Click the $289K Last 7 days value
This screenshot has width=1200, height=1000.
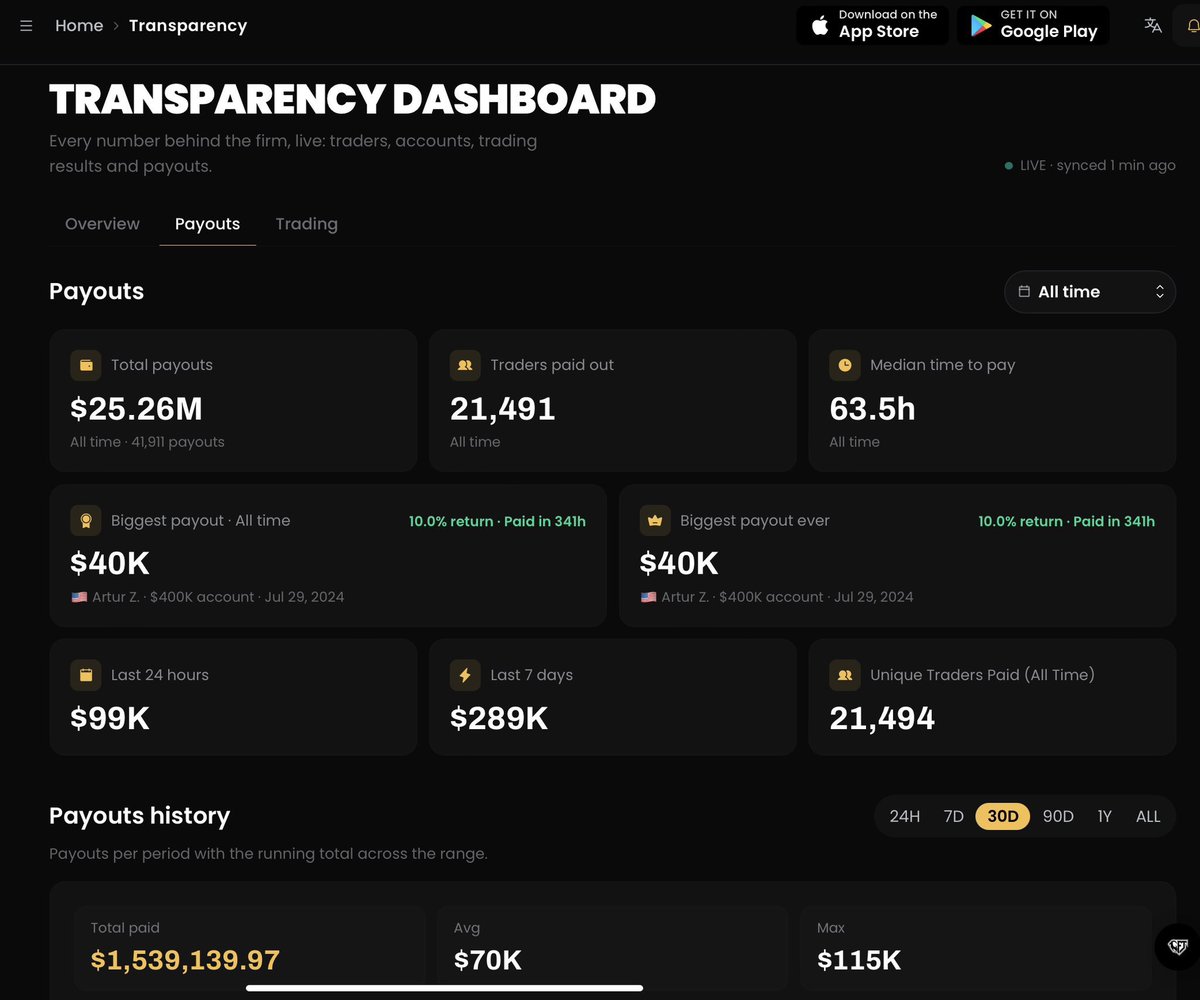tap(499, 718)
